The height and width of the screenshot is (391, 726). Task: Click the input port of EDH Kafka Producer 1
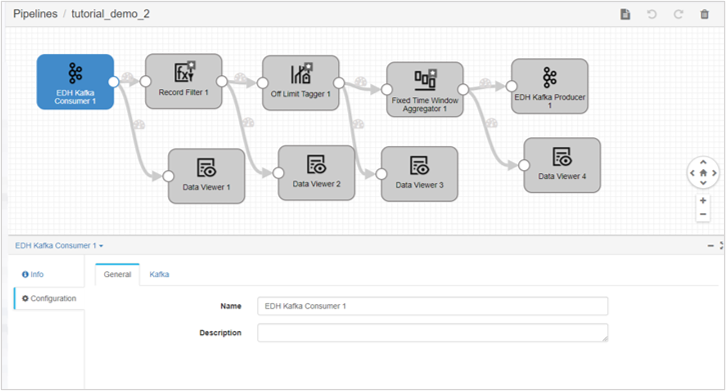[511, 86]
